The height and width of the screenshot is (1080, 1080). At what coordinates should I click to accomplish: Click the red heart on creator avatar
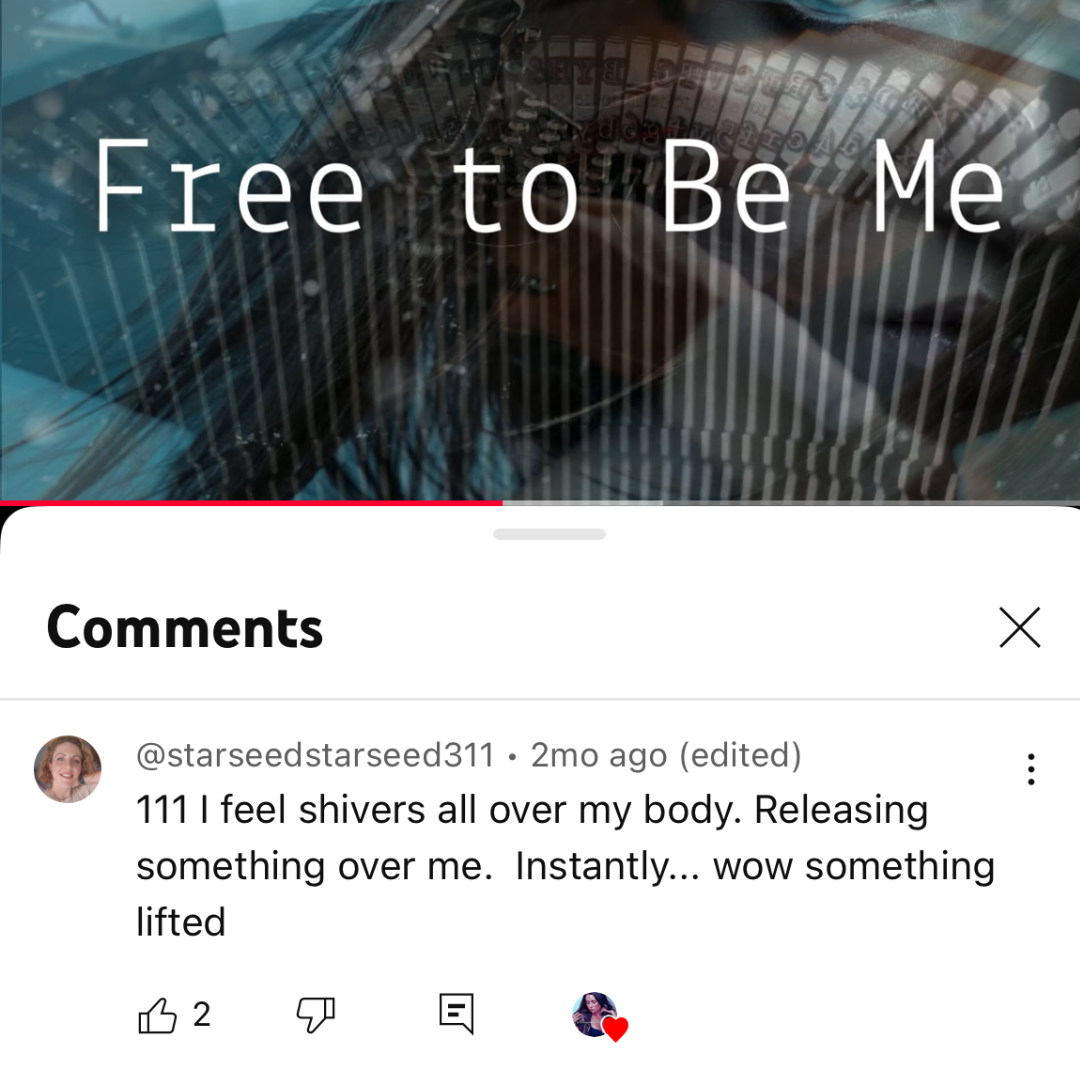click(x=616, y=1029)
